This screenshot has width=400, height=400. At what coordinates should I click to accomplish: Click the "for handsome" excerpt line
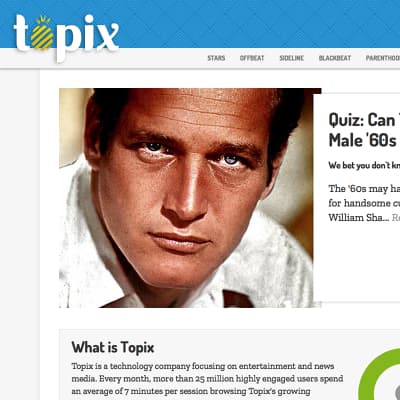[364, 203]
